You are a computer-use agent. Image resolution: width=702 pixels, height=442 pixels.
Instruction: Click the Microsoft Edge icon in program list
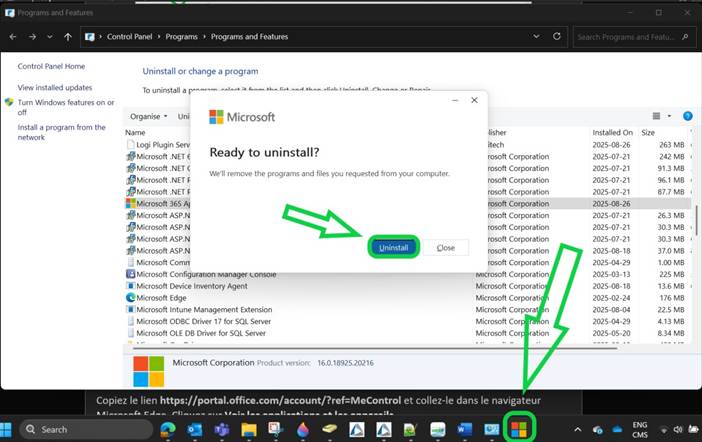click(x=130, y=298)
